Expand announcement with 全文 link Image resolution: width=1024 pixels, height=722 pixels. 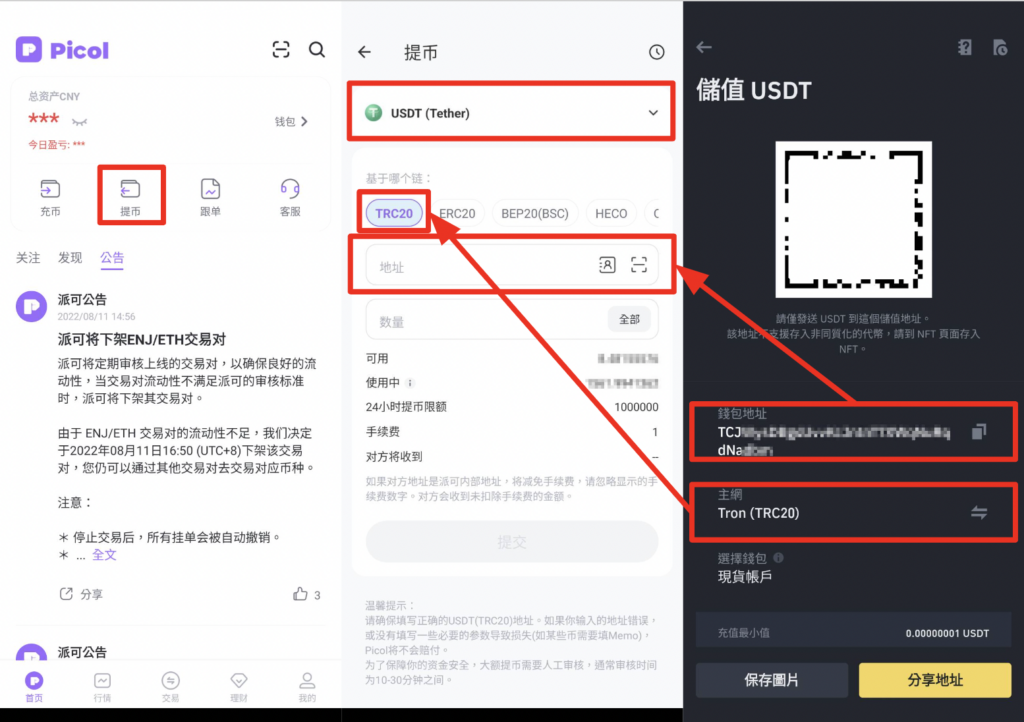[104, 555]
